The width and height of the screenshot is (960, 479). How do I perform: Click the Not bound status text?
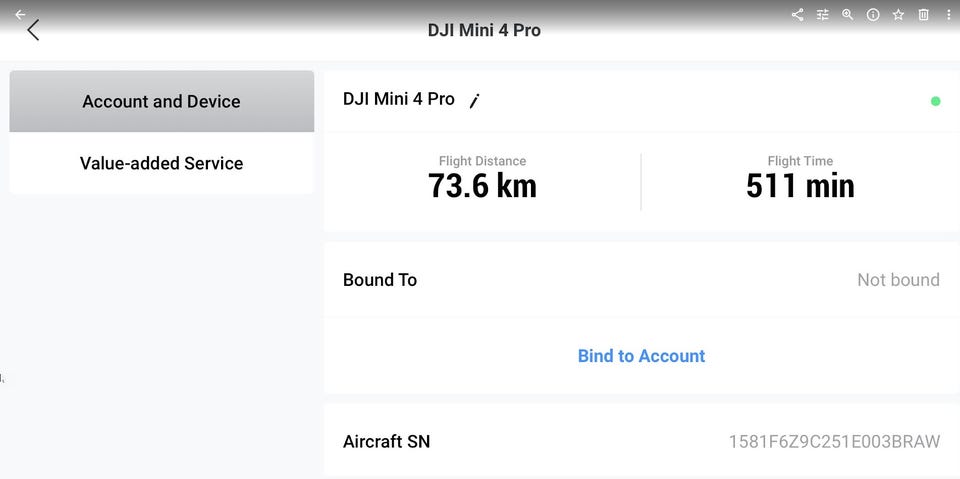coord(898,280)
